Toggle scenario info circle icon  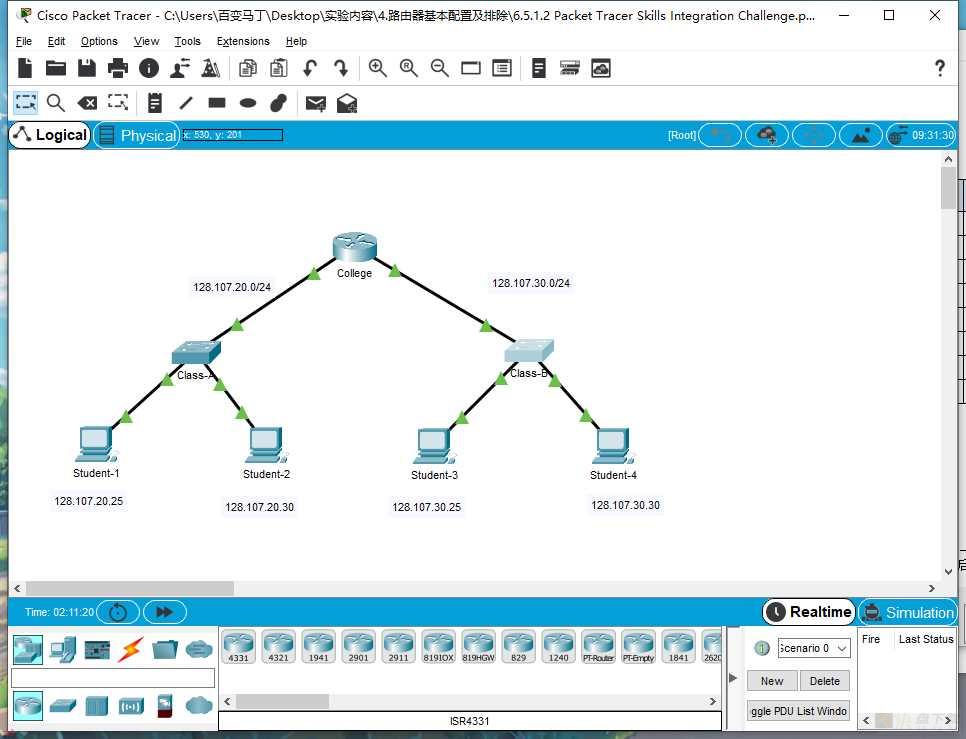pos(762,648)
